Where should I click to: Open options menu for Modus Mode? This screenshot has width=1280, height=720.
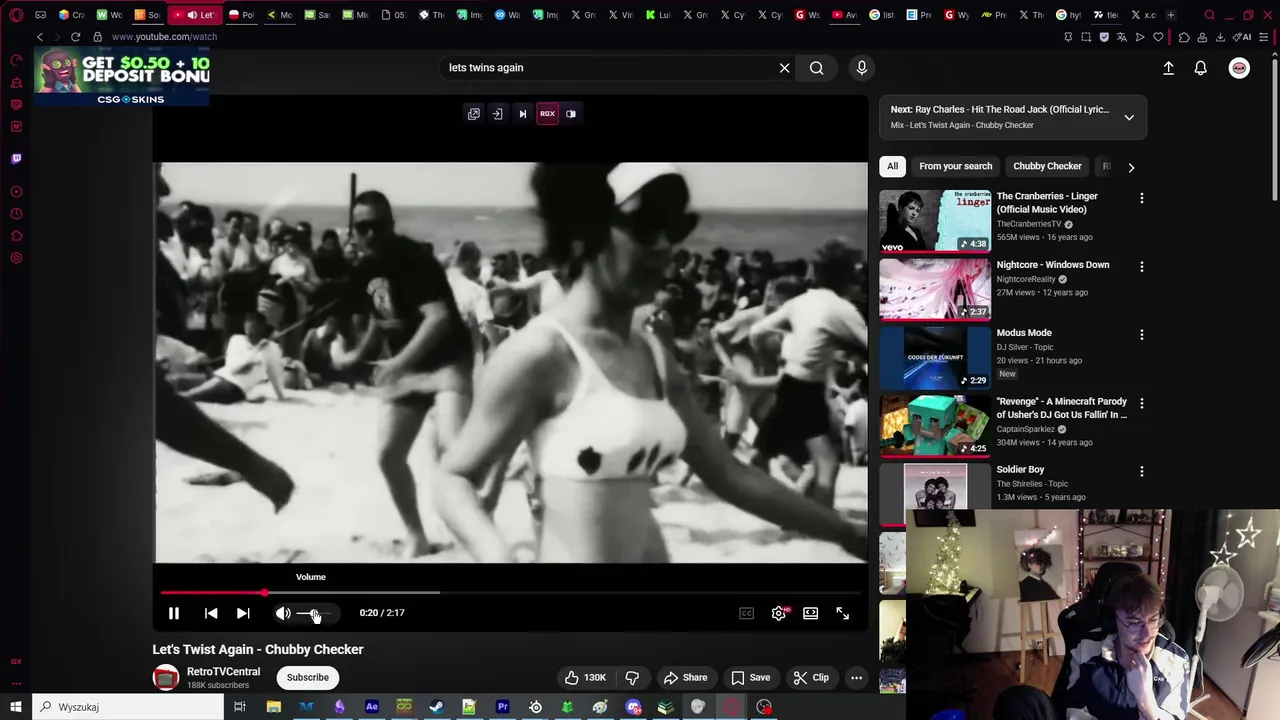point(1142,335)
